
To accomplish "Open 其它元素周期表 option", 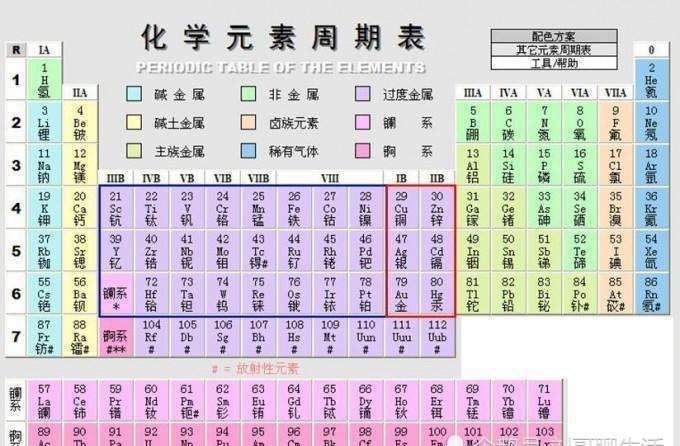I will coord(553,49).
